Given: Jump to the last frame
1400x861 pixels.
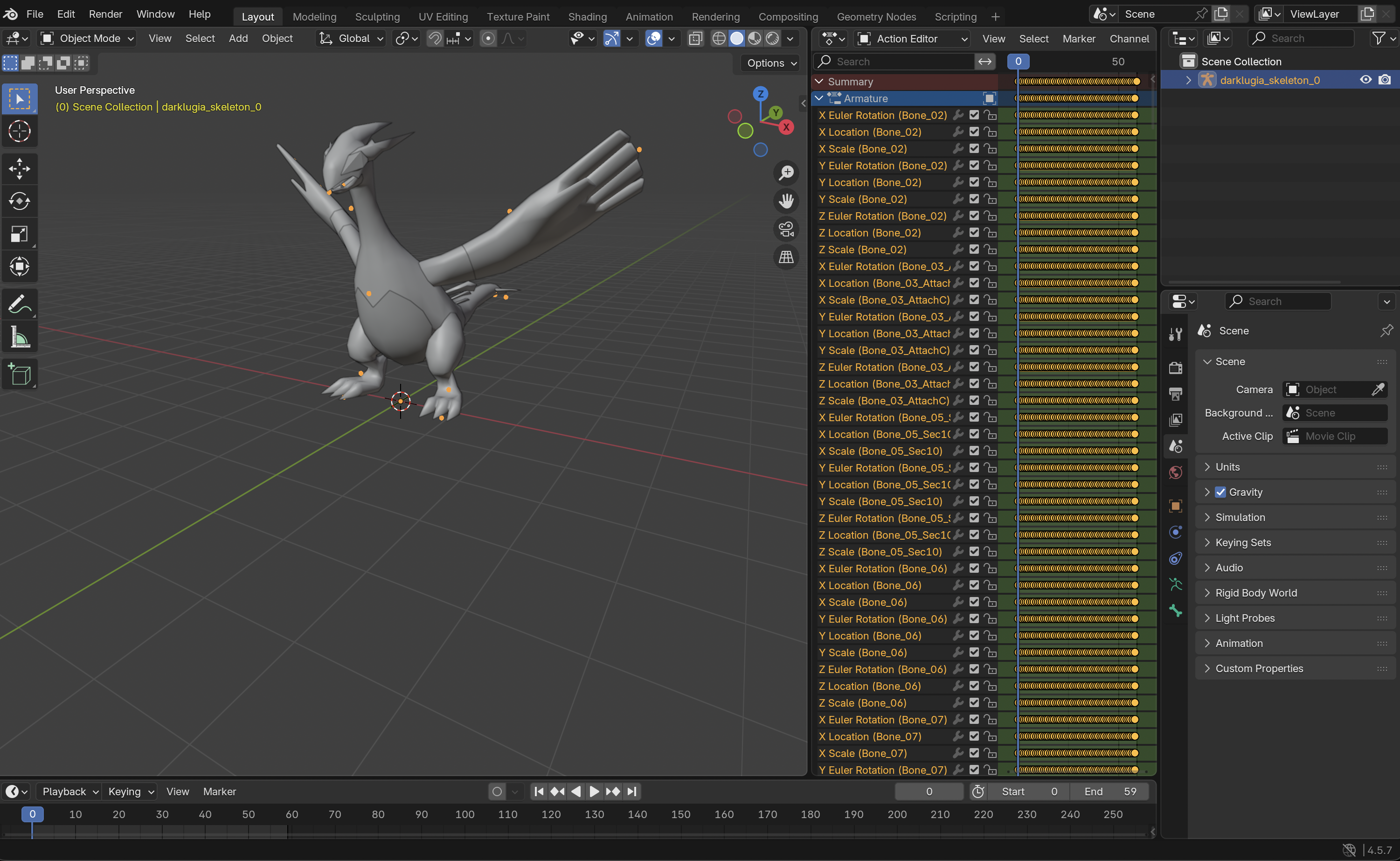Looking at the screenshot, I should point(631,792).
